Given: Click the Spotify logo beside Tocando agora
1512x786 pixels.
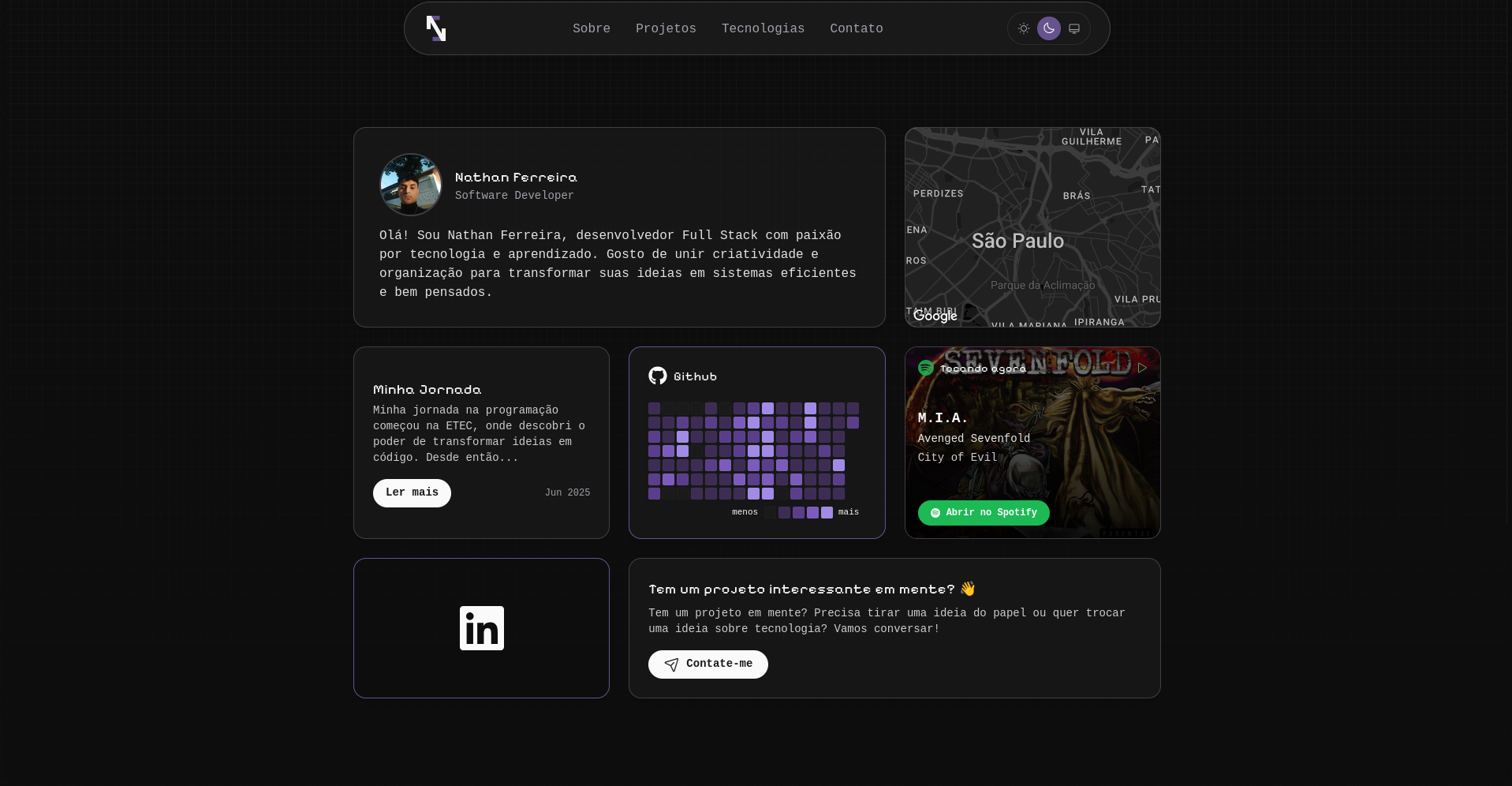Looking at the screenshot, I should [x=925, y=368].
